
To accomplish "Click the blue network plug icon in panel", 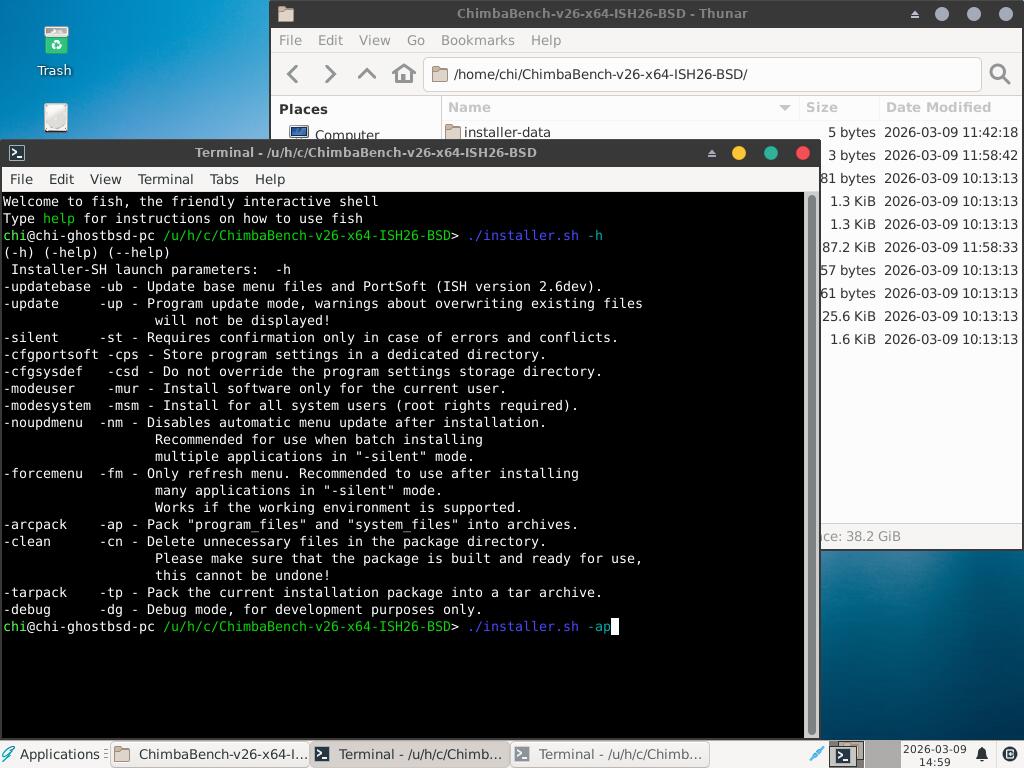I will [816, 754].
